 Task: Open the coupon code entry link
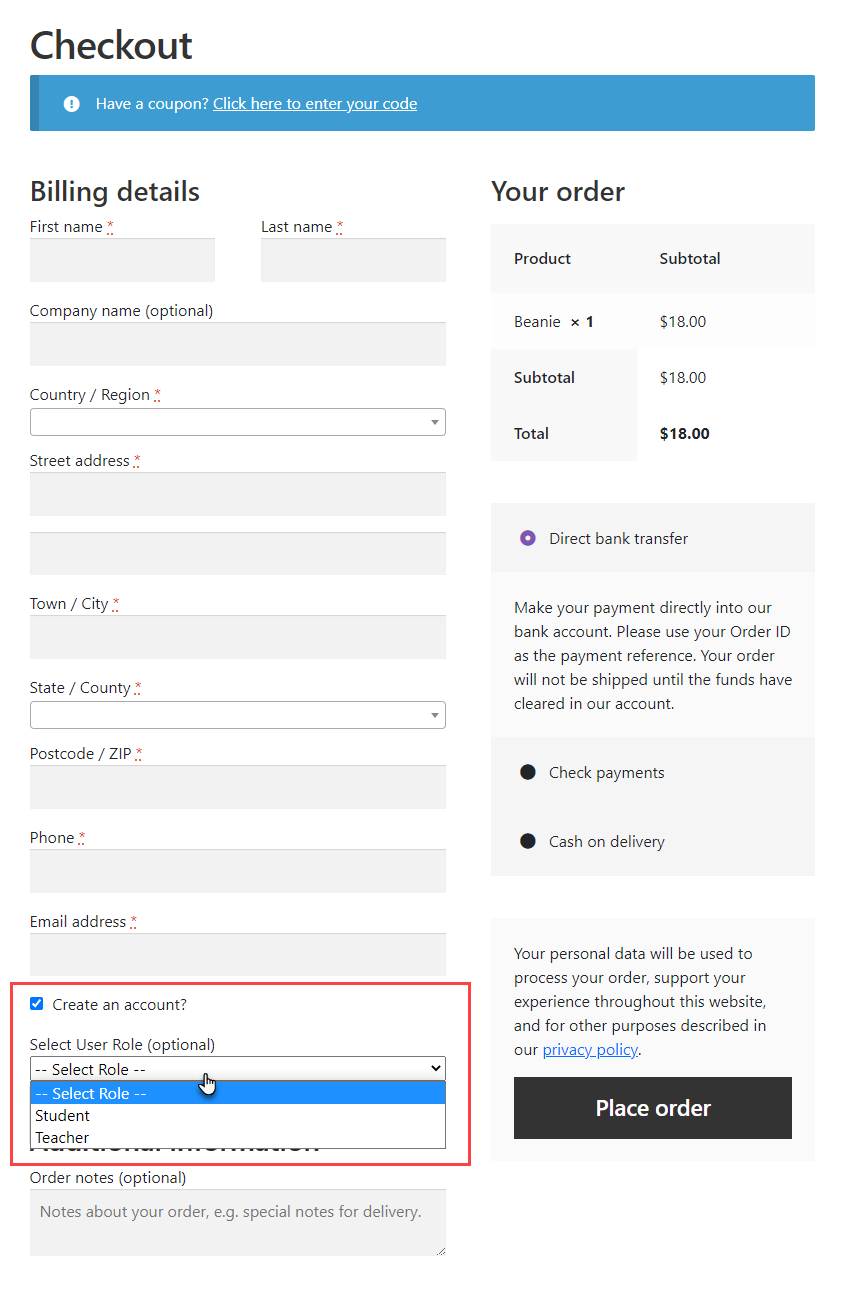click(315, 104)
